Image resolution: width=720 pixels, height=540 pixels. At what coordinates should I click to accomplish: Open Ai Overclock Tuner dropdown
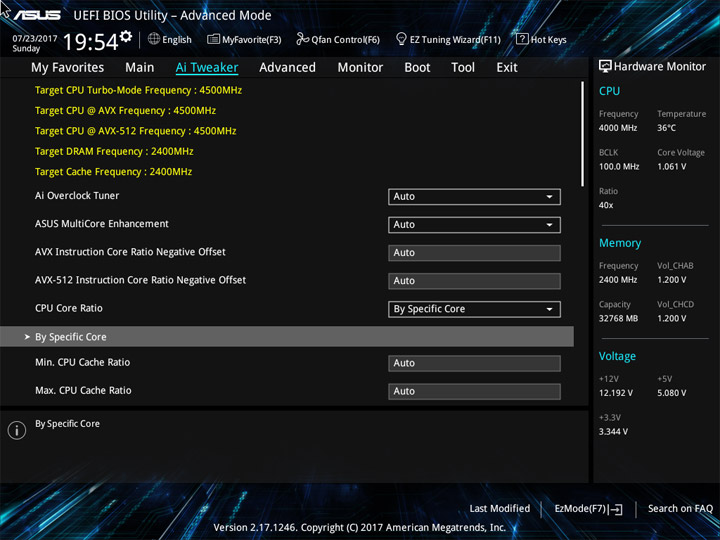[x=474, y=197]
